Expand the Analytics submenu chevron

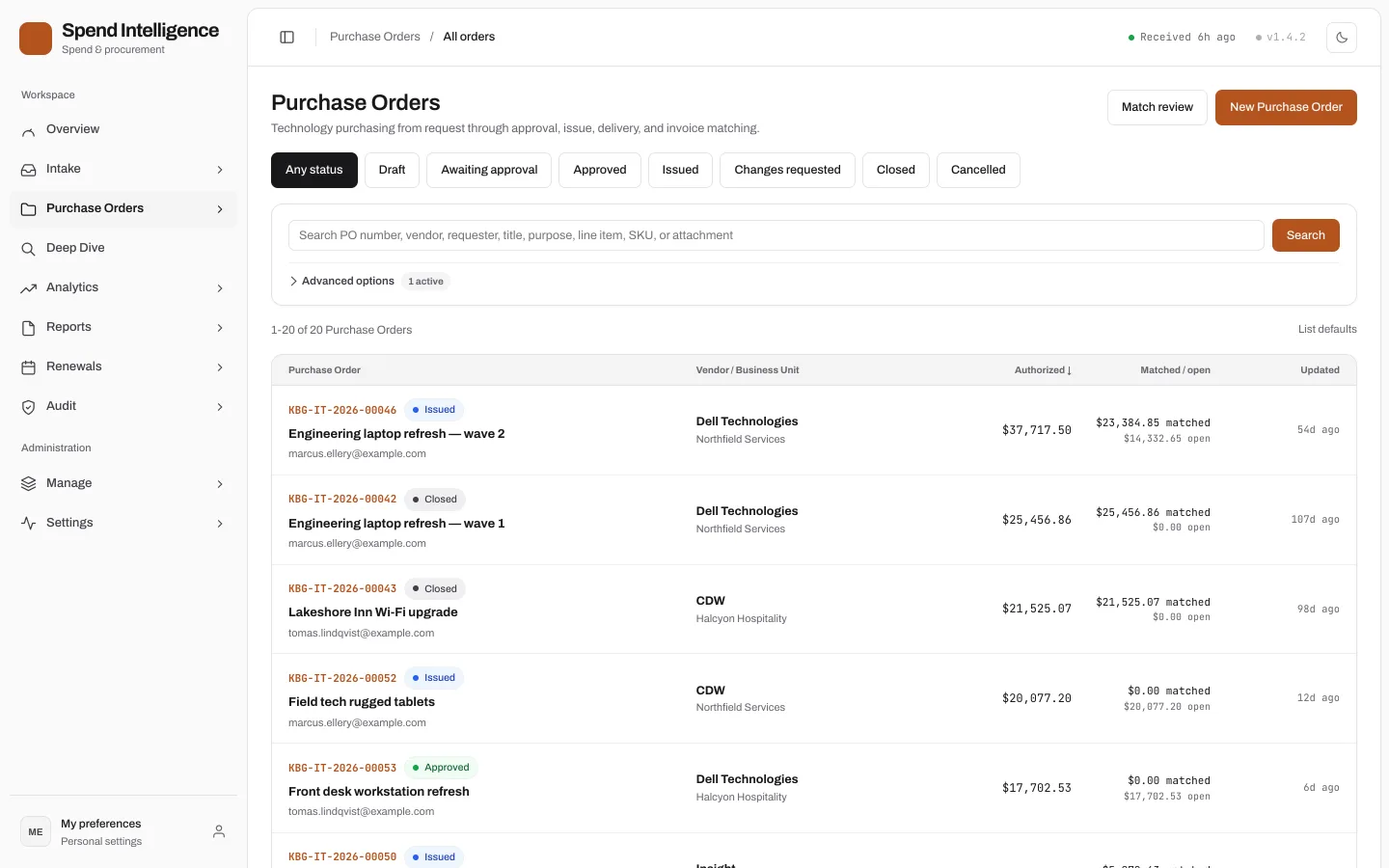click(220, 288)
